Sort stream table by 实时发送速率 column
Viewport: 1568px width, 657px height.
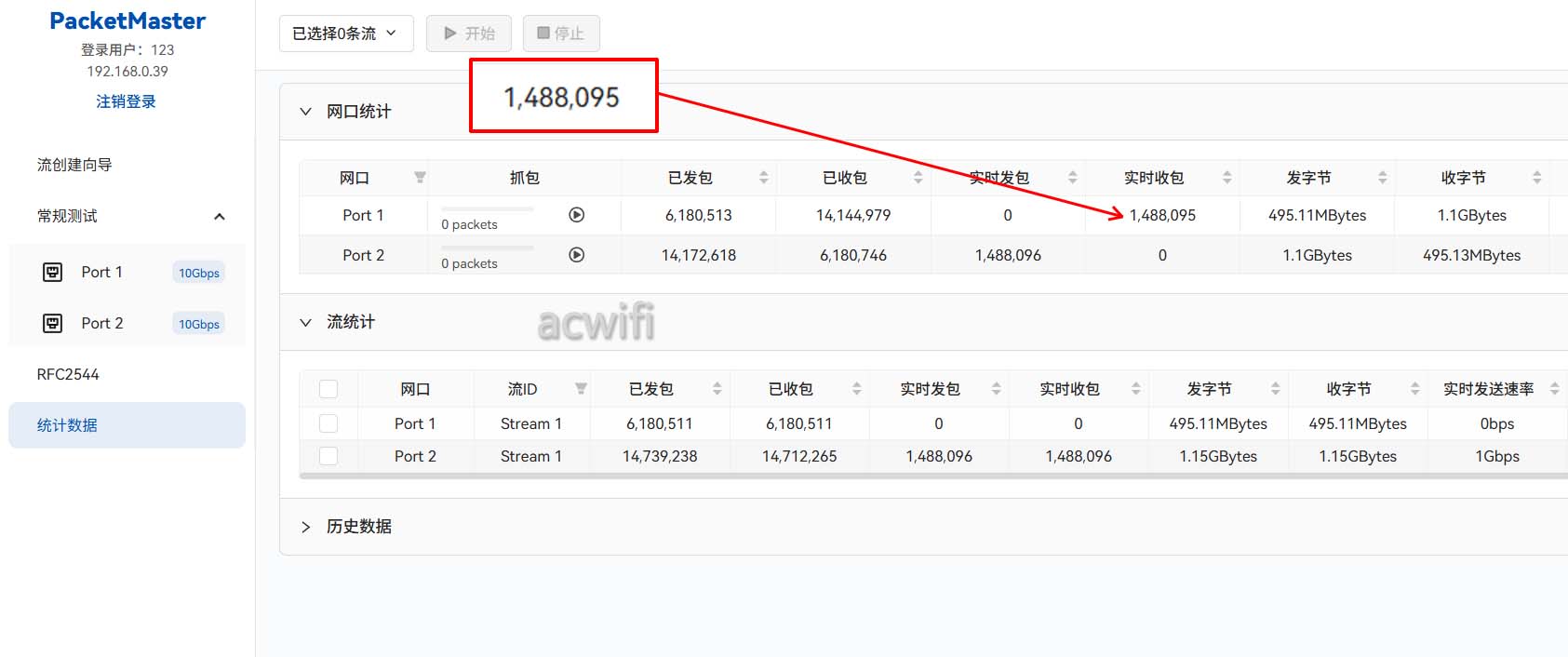tap(1555, 389)
